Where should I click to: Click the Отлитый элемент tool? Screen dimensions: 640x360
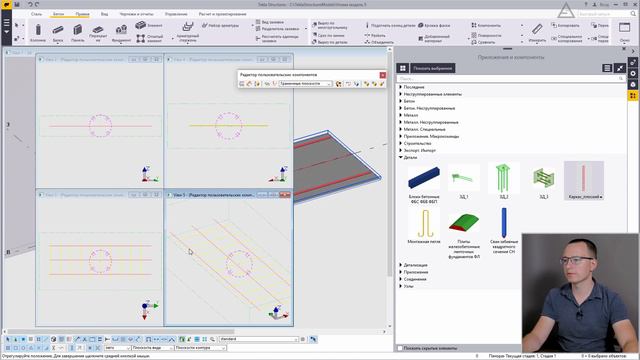tap(149, 38)
